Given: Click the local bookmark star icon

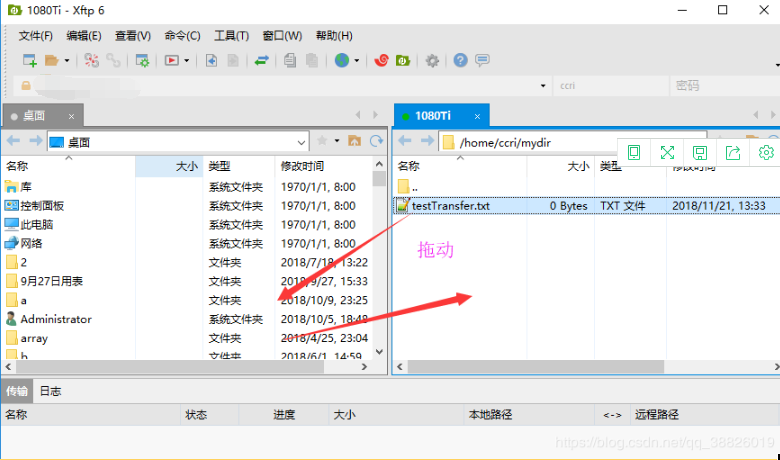Looking at the screenshot, I should [x=322, y=141].
